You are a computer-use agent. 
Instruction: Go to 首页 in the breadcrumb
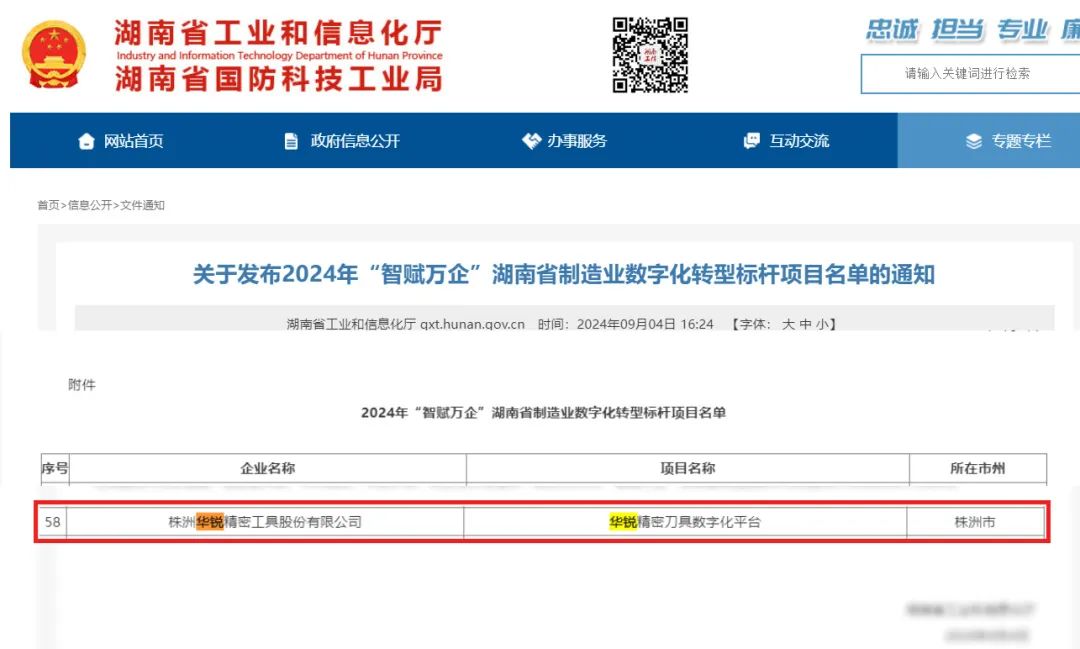48,205
